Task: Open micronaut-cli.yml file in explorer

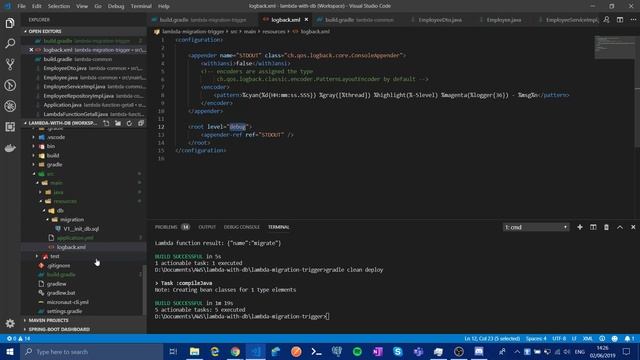Action: 67,302
